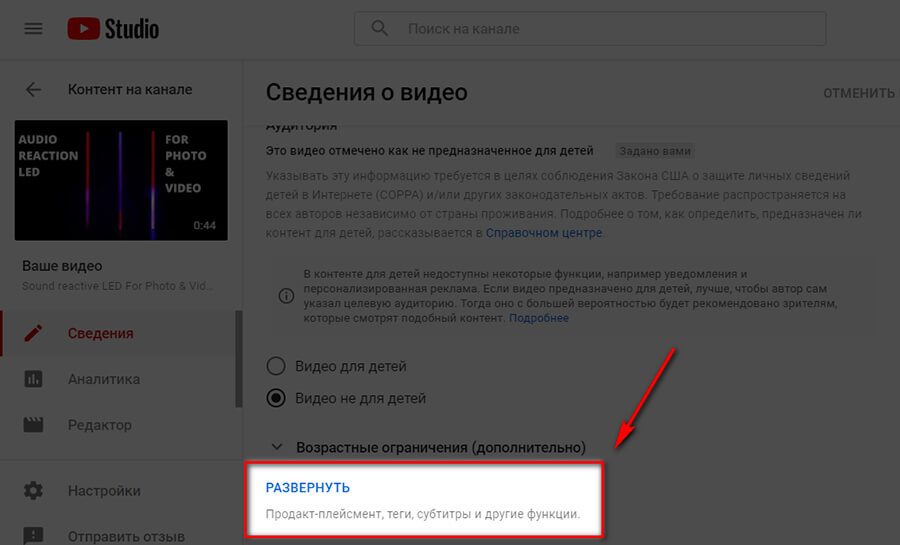Screen dimensions: 900x545
Task: Click РАЗВЕРНУТЬ to show more options
Action: tap(308, 488)
